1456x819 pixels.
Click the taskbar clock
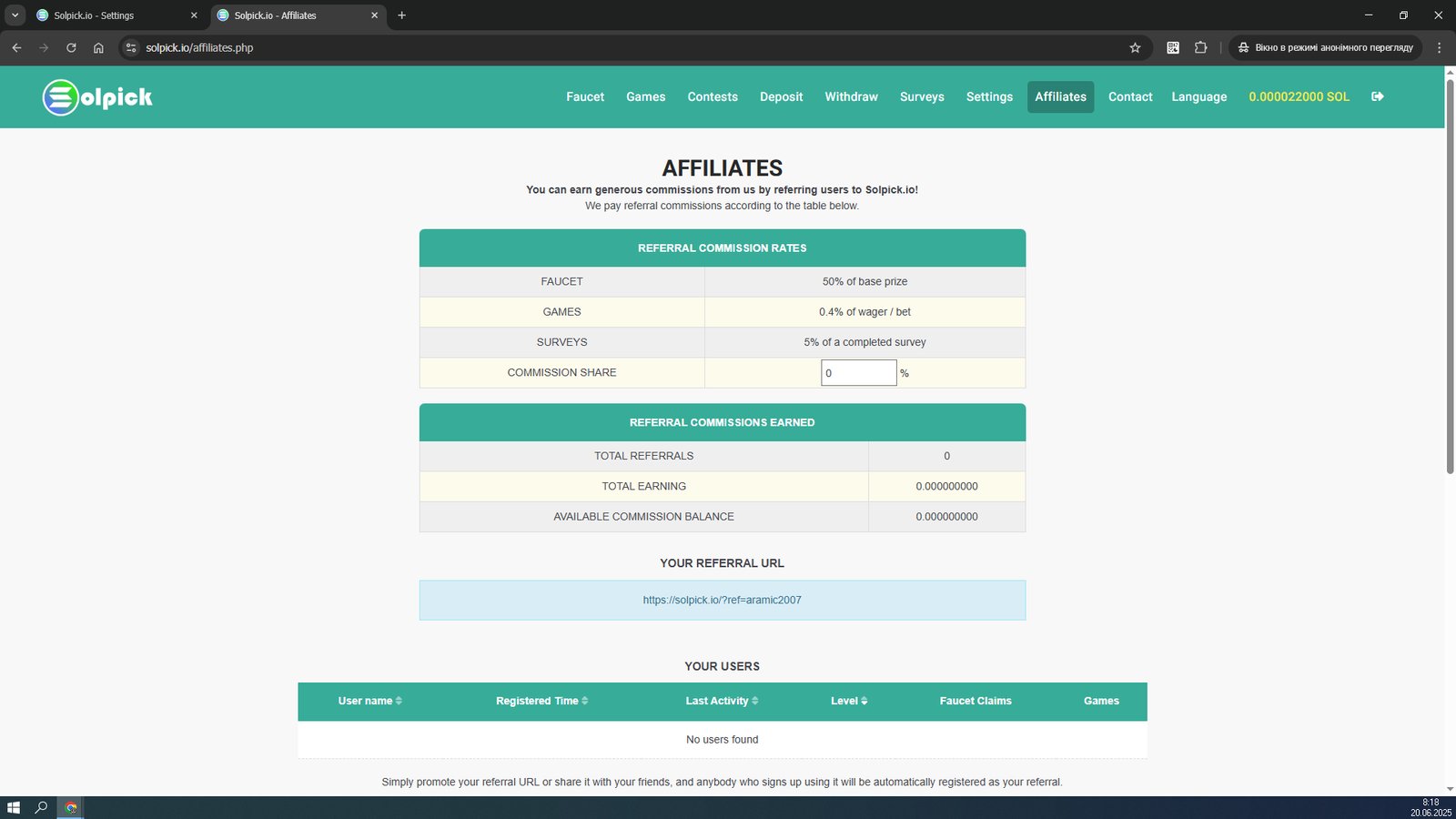pyautogui.click(x=1431, y=807)
